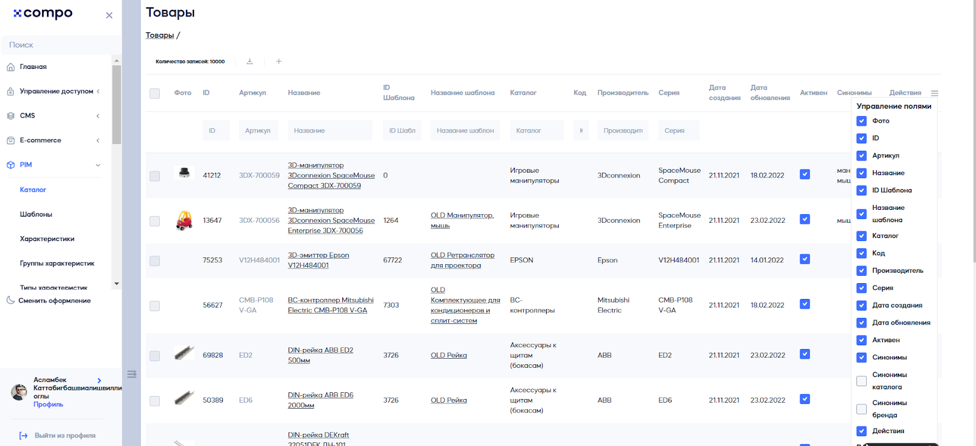Open the Главная menu item
Viewport: 976px width, 446px height.
click(33, 67)
